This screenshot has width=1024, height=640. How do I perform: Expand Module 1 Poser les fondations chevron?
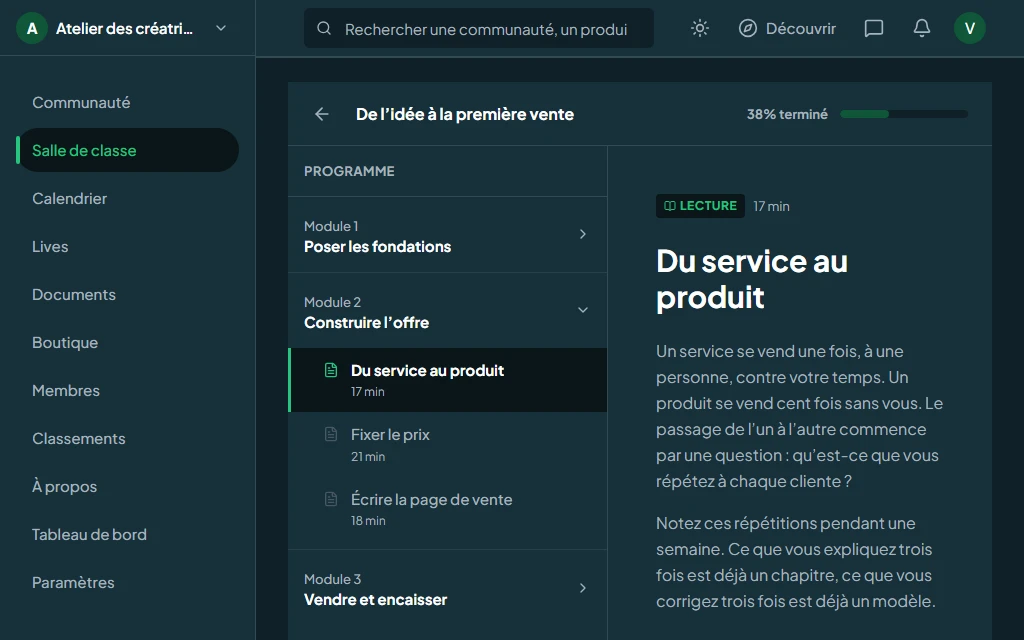coord(583,234)
